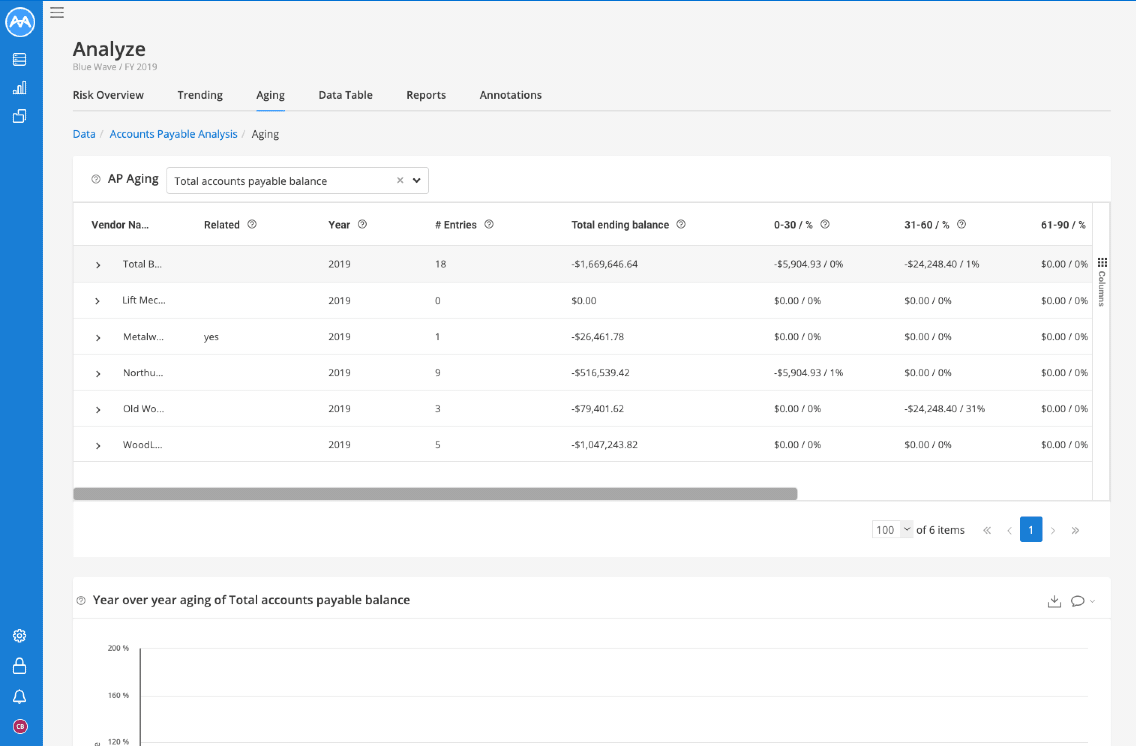Click the MindBridge logo icon
Screen dimensions: 1136x746
[x=20, y=22]
